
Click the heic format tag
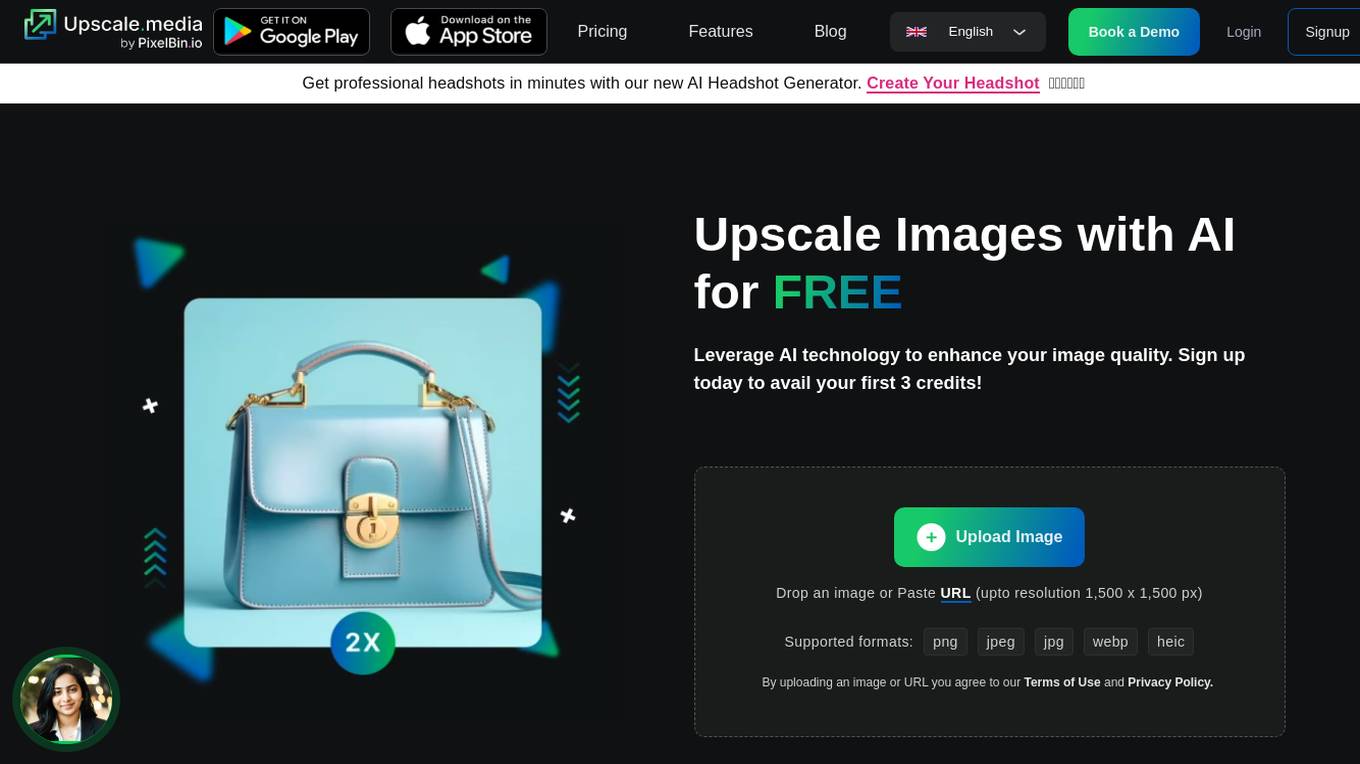(1171, 642)
